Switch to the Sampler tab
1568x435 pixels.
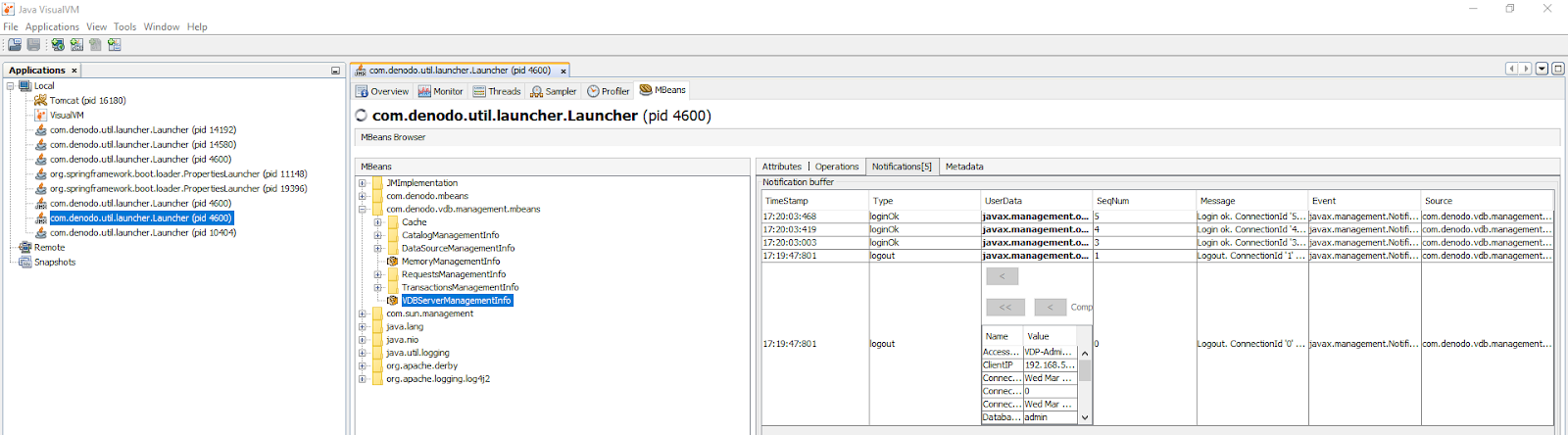pos(554,91)
